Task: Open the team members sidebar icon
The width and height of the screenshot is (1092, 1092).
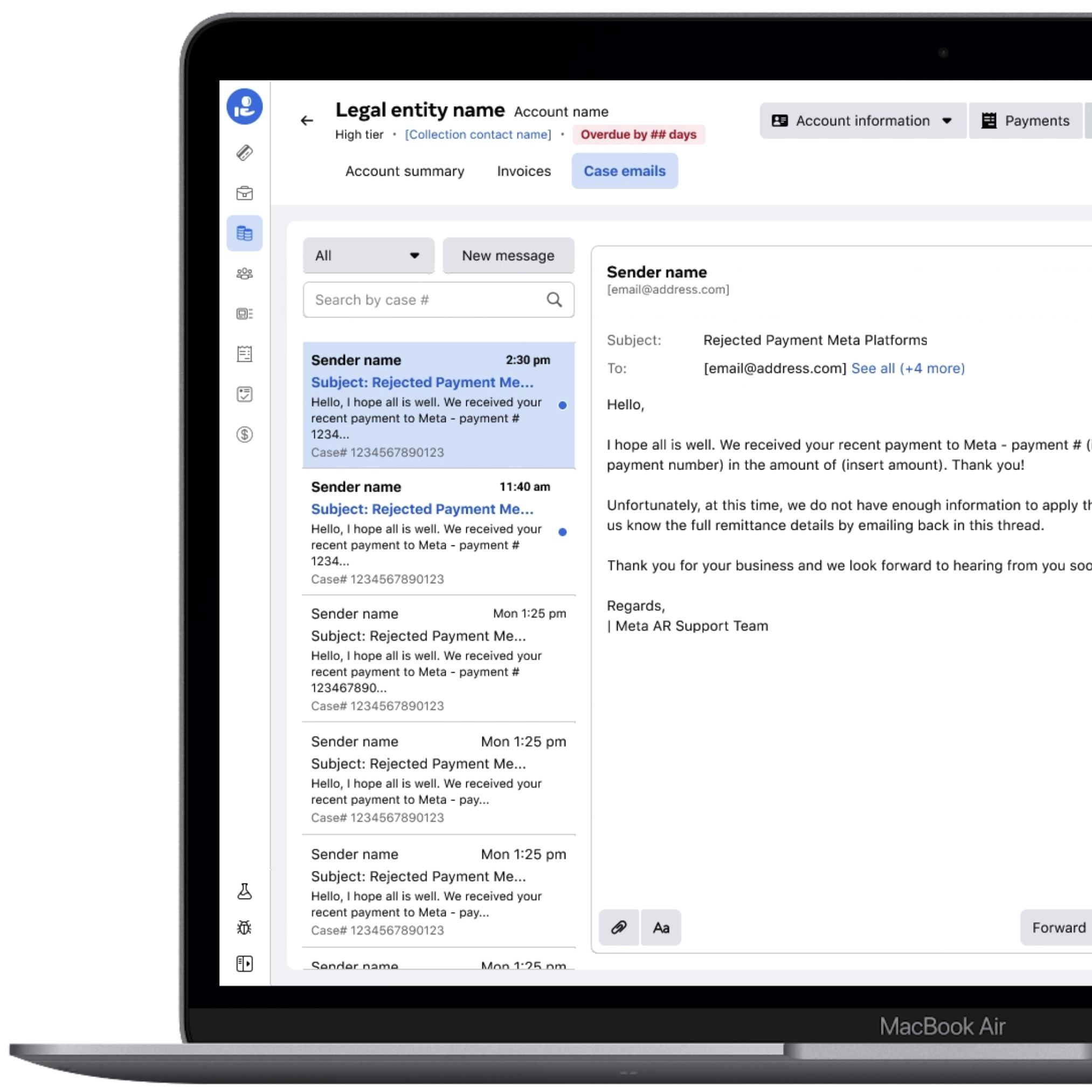Action: (244, 274)
